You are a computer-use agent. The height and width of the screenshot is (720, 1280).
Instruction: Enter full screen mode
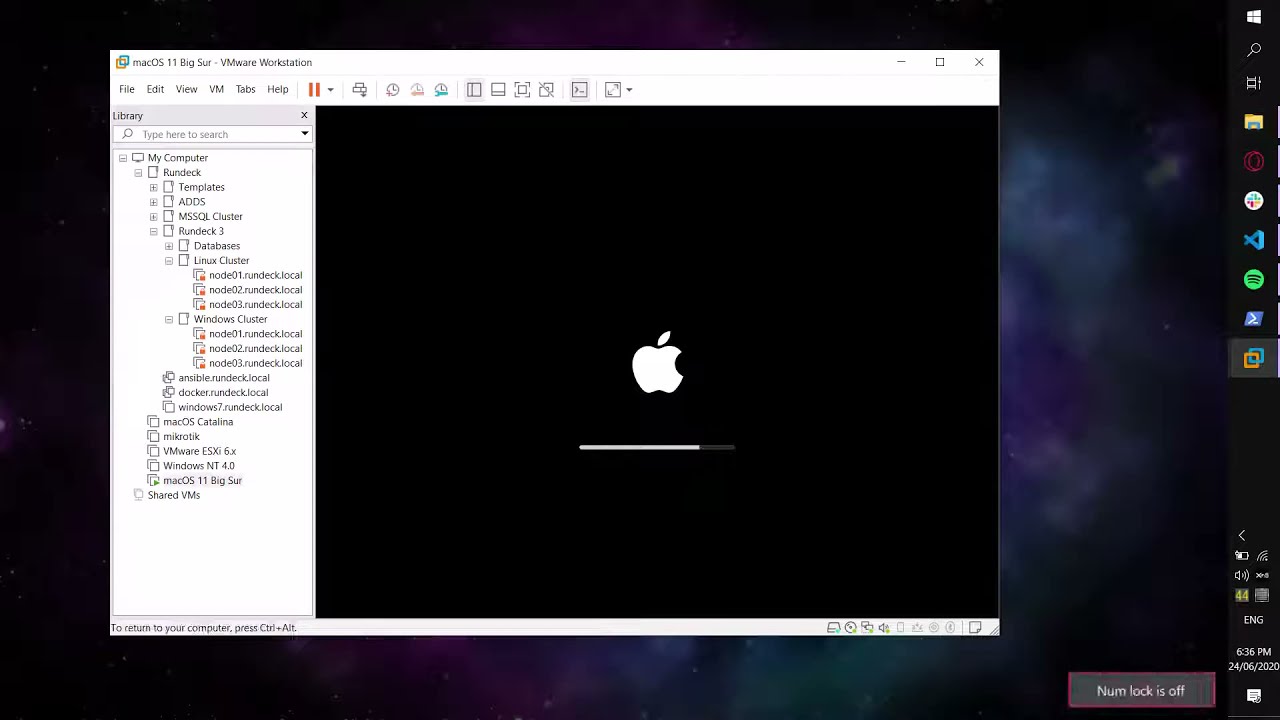click(522, 90)
